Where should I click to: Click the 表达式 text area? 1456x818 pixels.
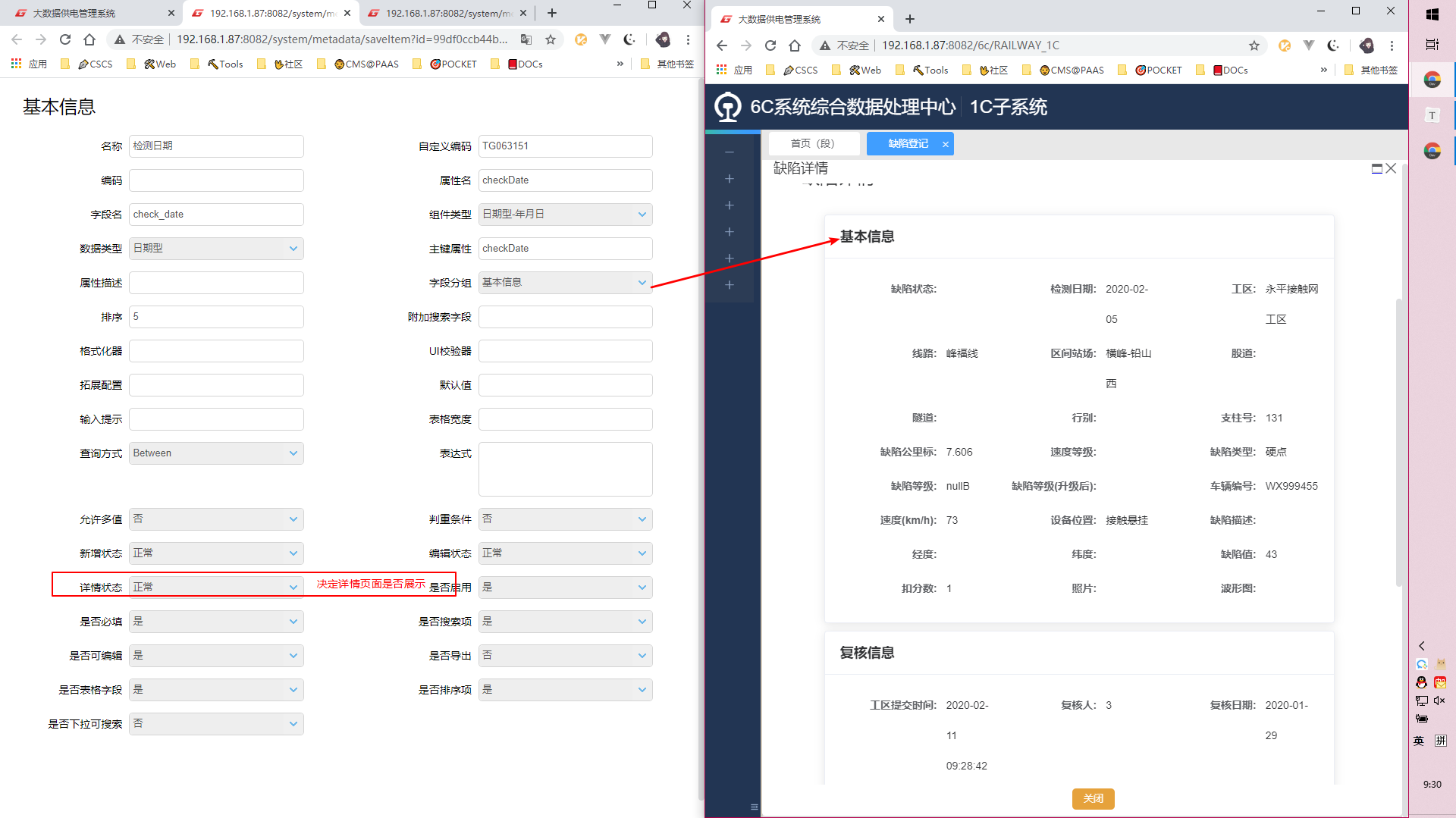(565, 469)
